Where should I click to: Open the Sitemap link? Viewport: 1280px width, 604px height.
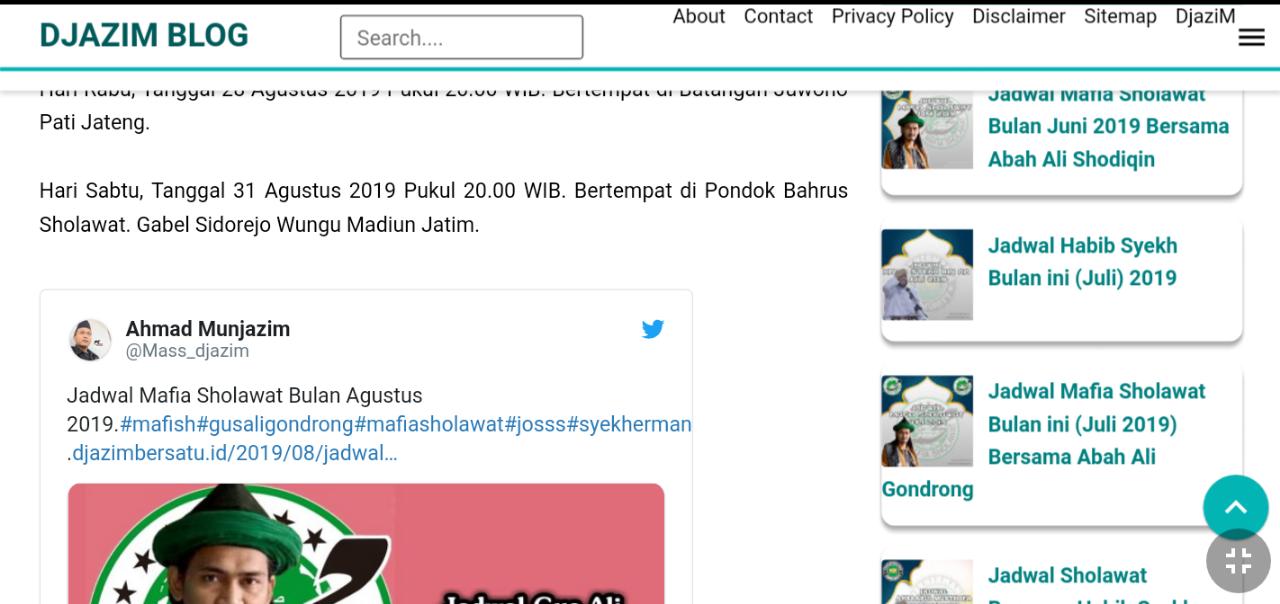tap(1120, 16)
